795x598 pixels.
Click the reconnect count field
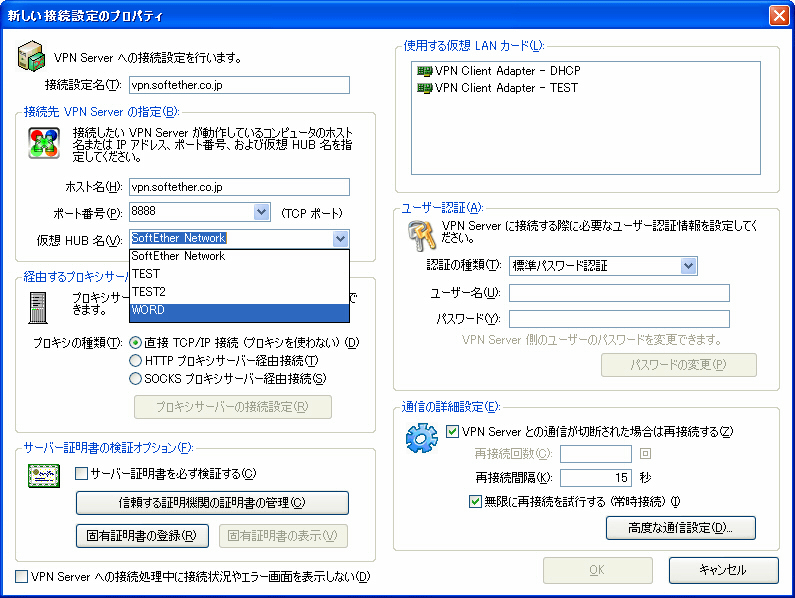click(596, 453)
